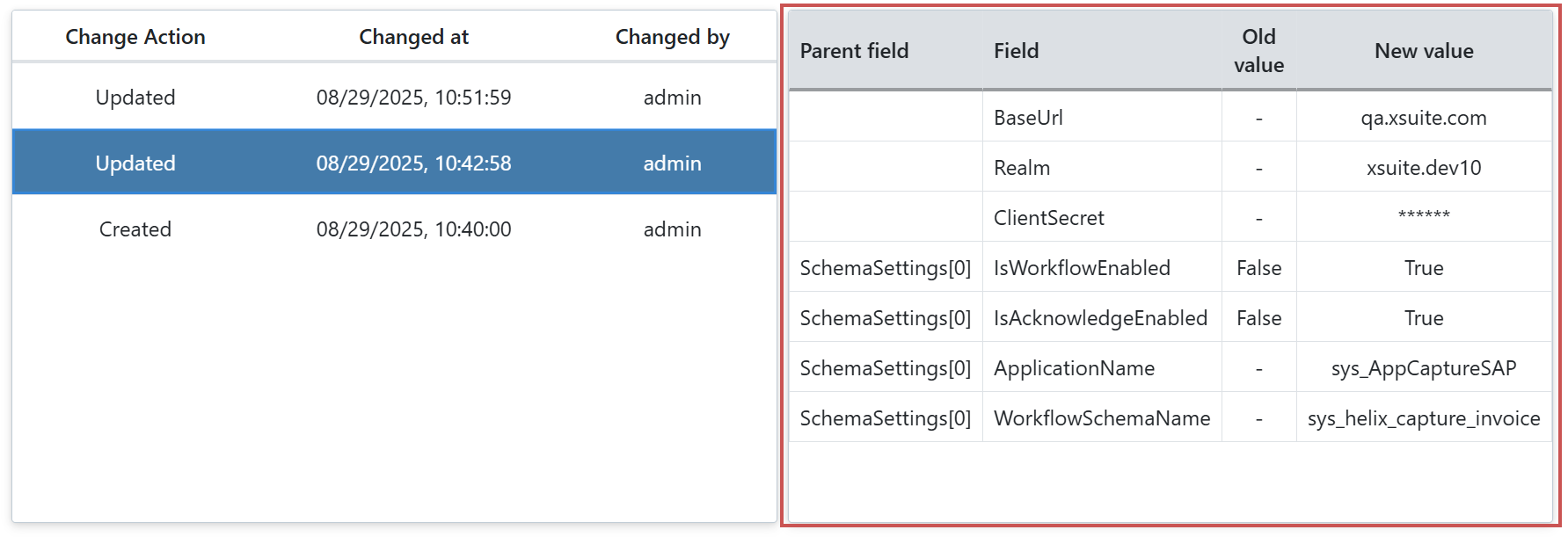This screenshot has width=1568, height=537.
Task: Click the "Changed at" column header
Action: (413, 37)
